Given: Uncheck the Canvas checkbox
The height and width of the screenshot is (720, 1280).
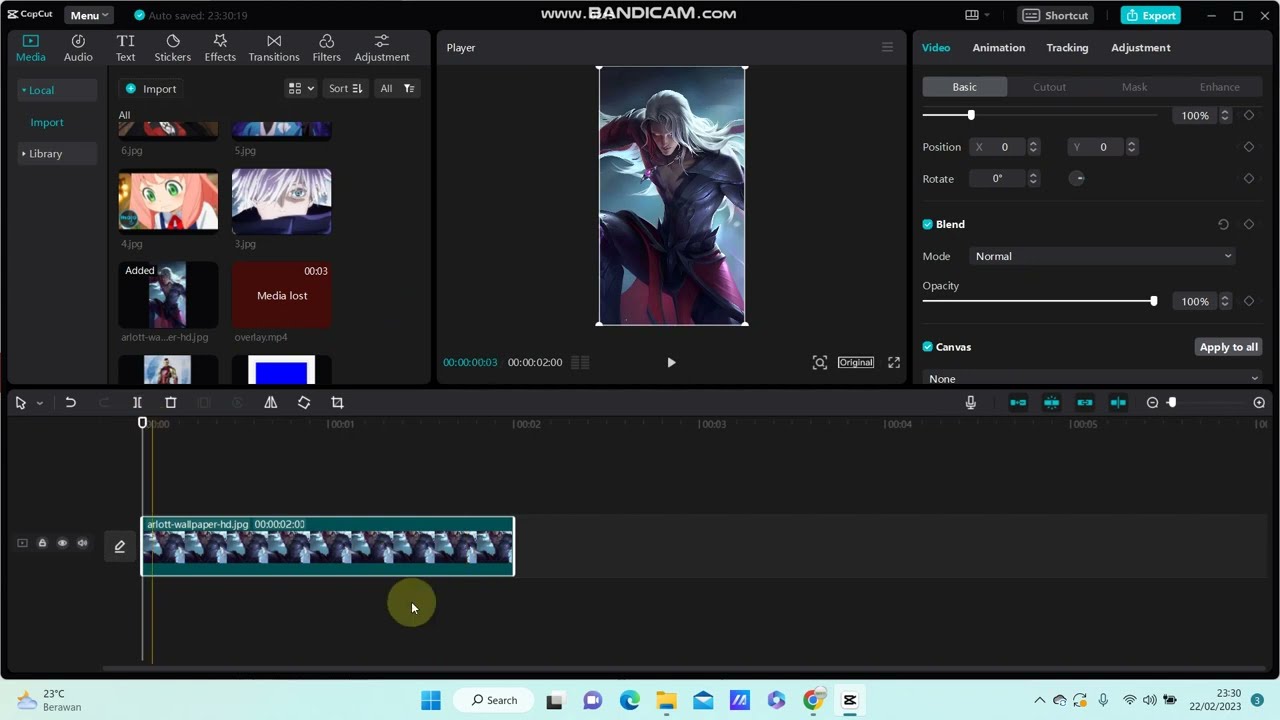Looking at the screenshot, I should pyautogui.click(x=927, y=347).
